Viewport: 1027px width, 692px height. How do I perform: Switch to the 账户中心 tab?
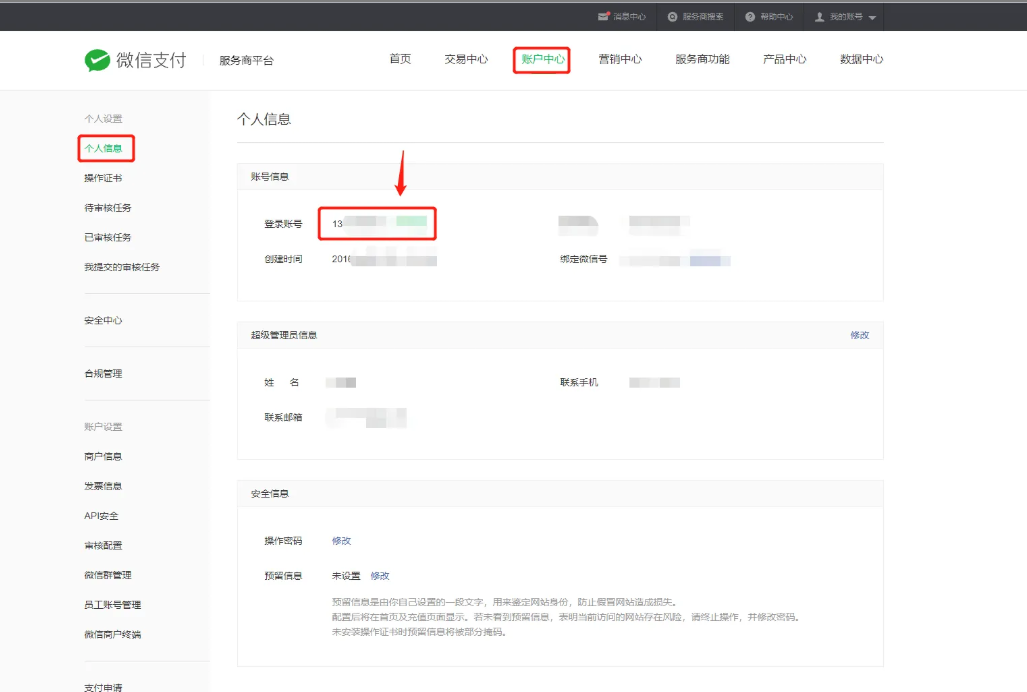(542, 60)
